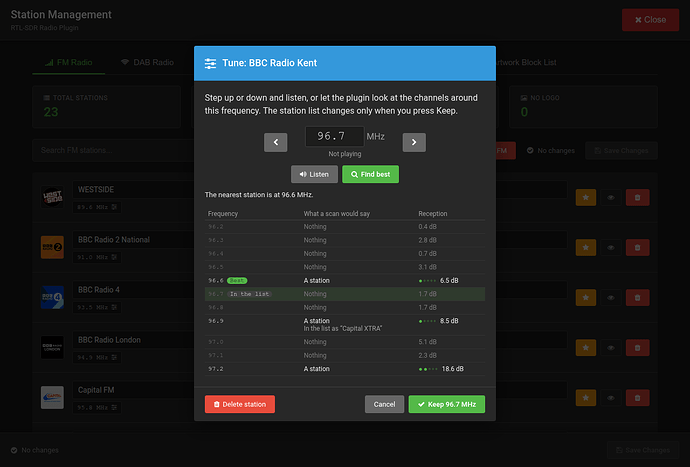The image size is (690, 467).
Task: Toggle visibility of Capital FM
Action: click(x=611, y=398)
